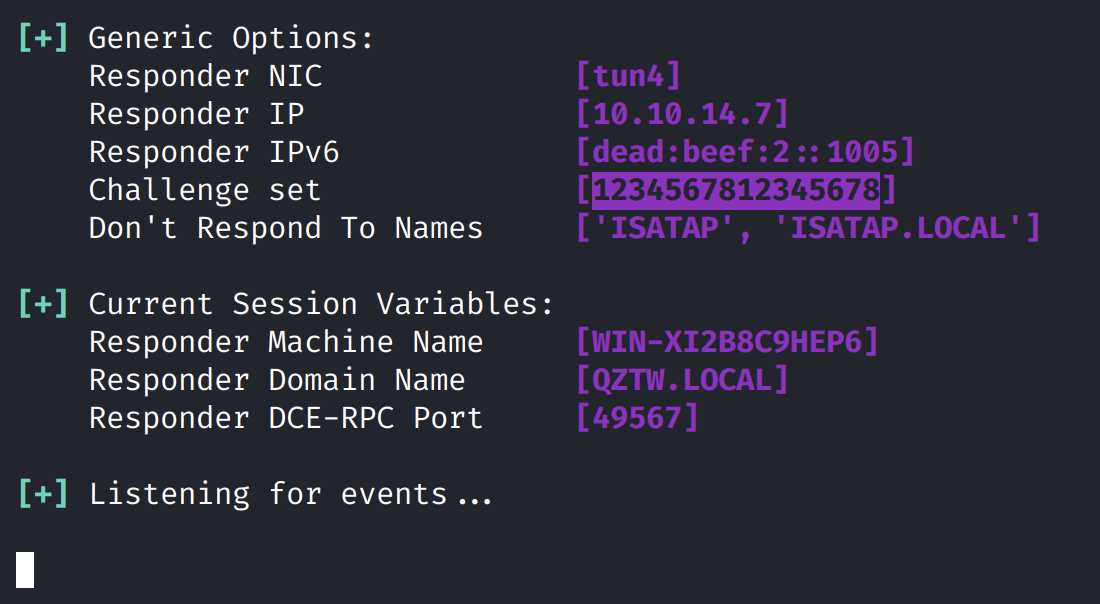Place cursor at the terminal prompt block
The image size is (1100, 604).
(25, 569)
